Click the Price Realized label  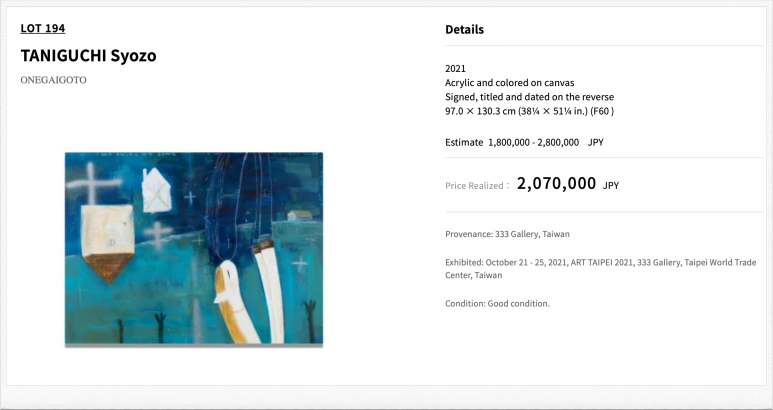(477, 185)
